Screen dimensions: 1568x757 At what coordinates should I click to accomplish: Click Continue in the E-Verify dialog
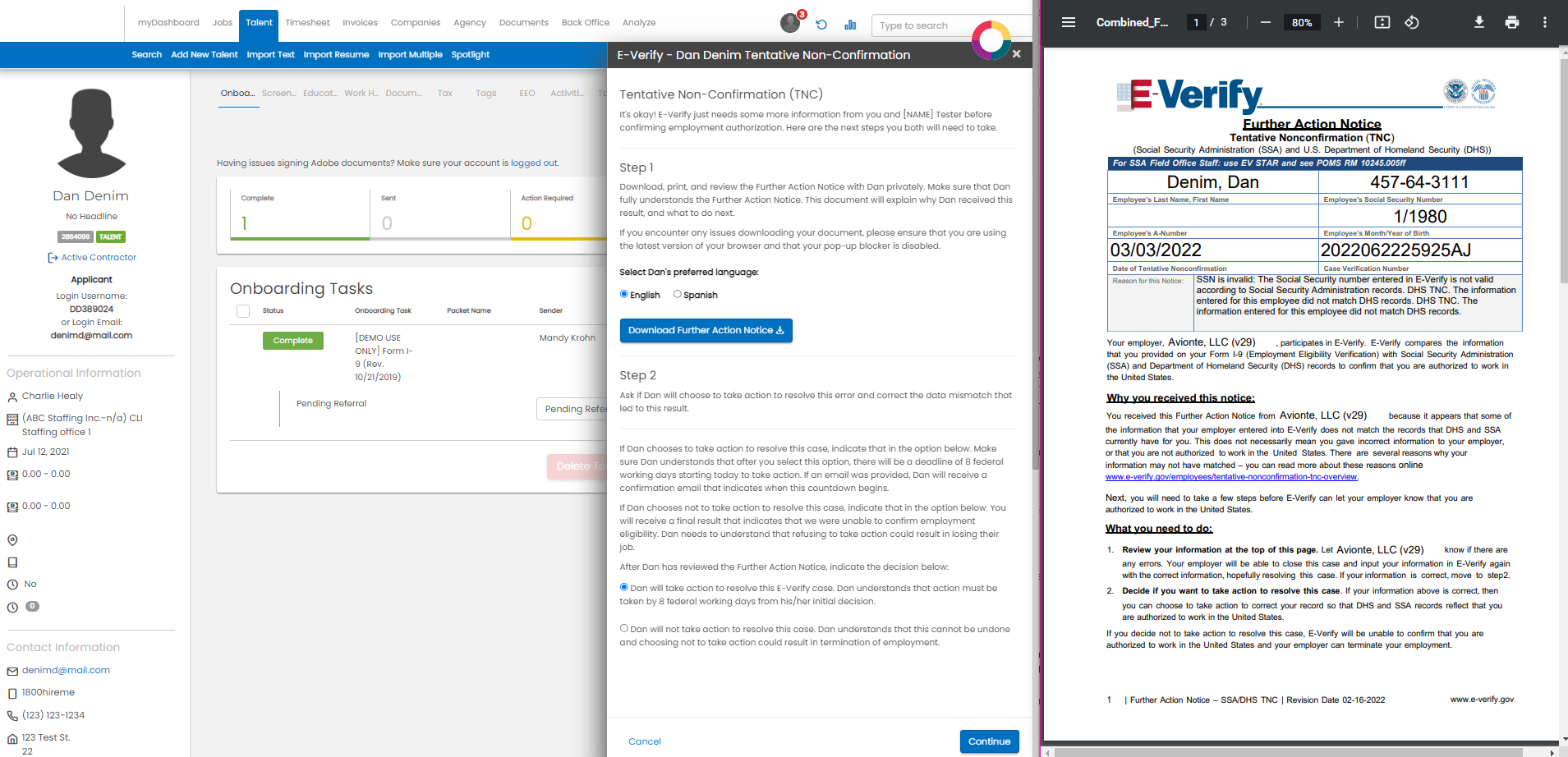click(x=990, y=741)
